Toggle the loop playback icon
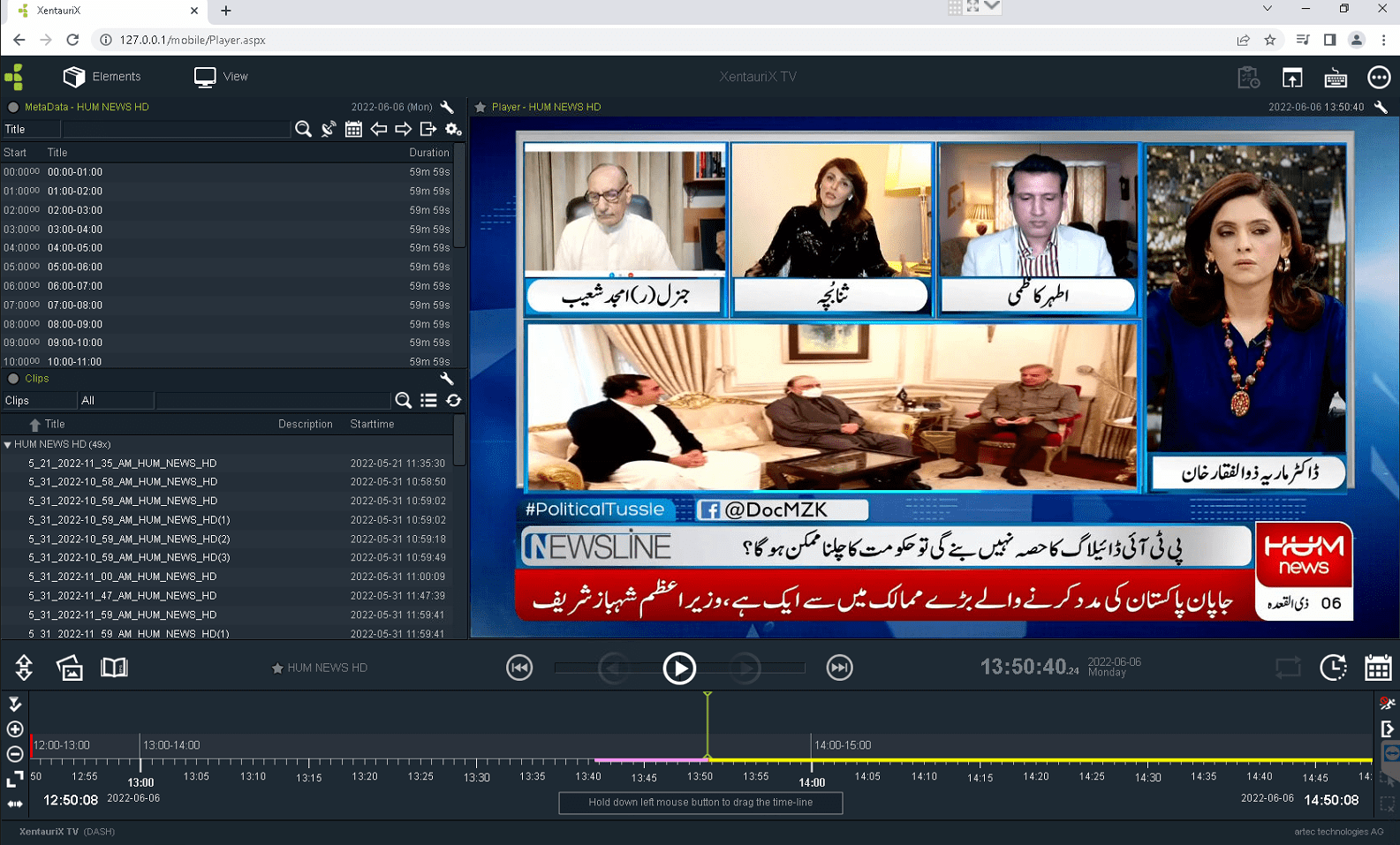This screenshot has width=1400, height=845. [x=1288, y=668]
